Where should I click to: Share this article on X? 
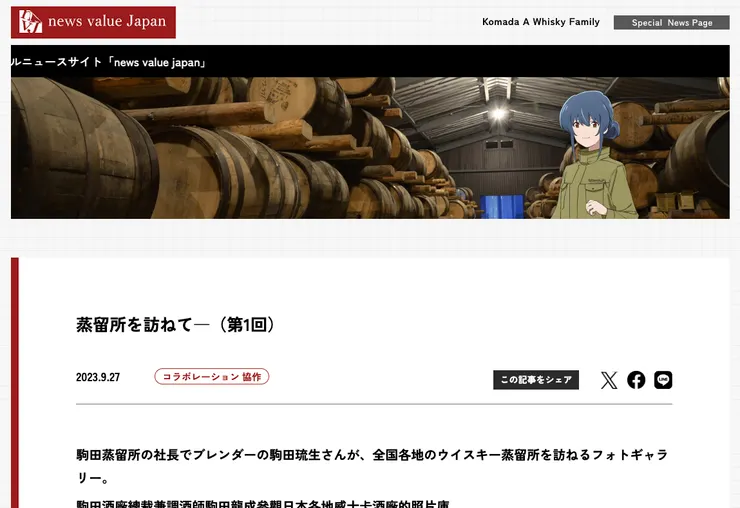[x=609, y=380]
